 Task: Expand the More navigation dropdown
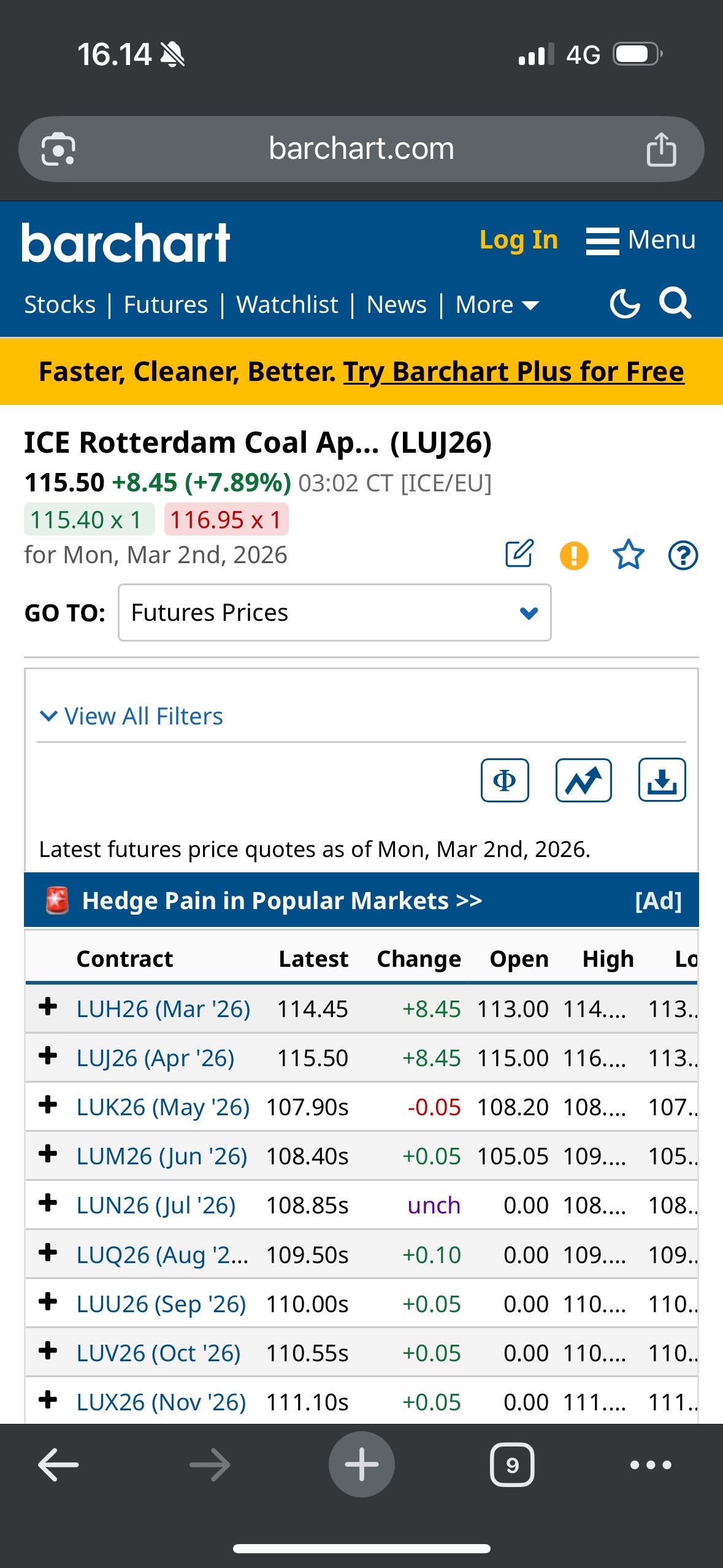pyautogui.click(x=497, y=305)
